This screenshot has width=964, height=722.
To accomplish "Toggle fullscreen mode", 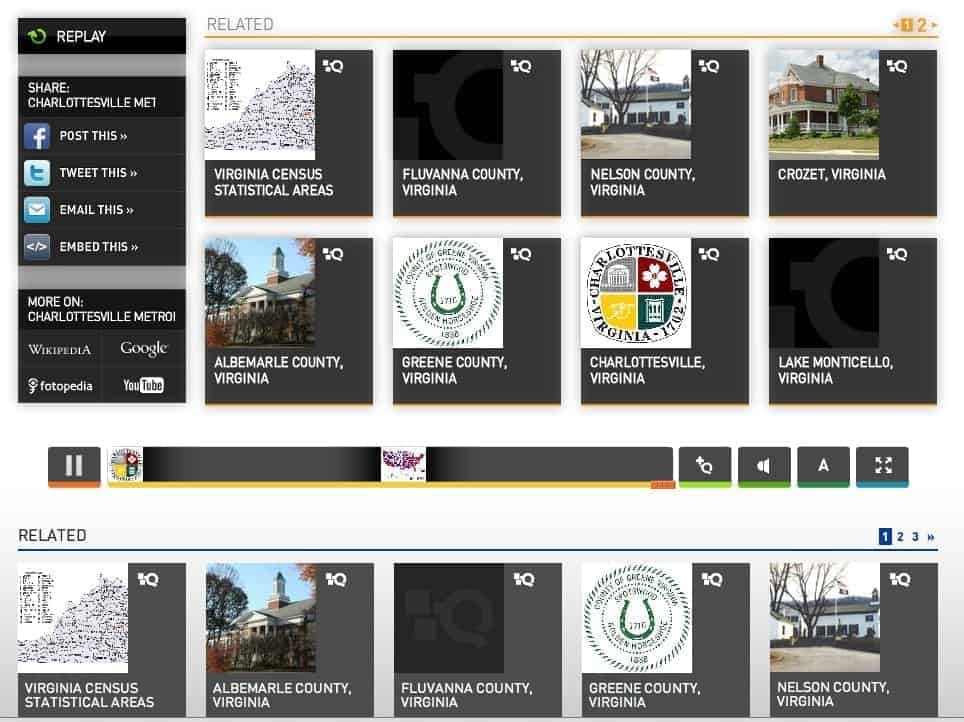I will coord(882,466).
